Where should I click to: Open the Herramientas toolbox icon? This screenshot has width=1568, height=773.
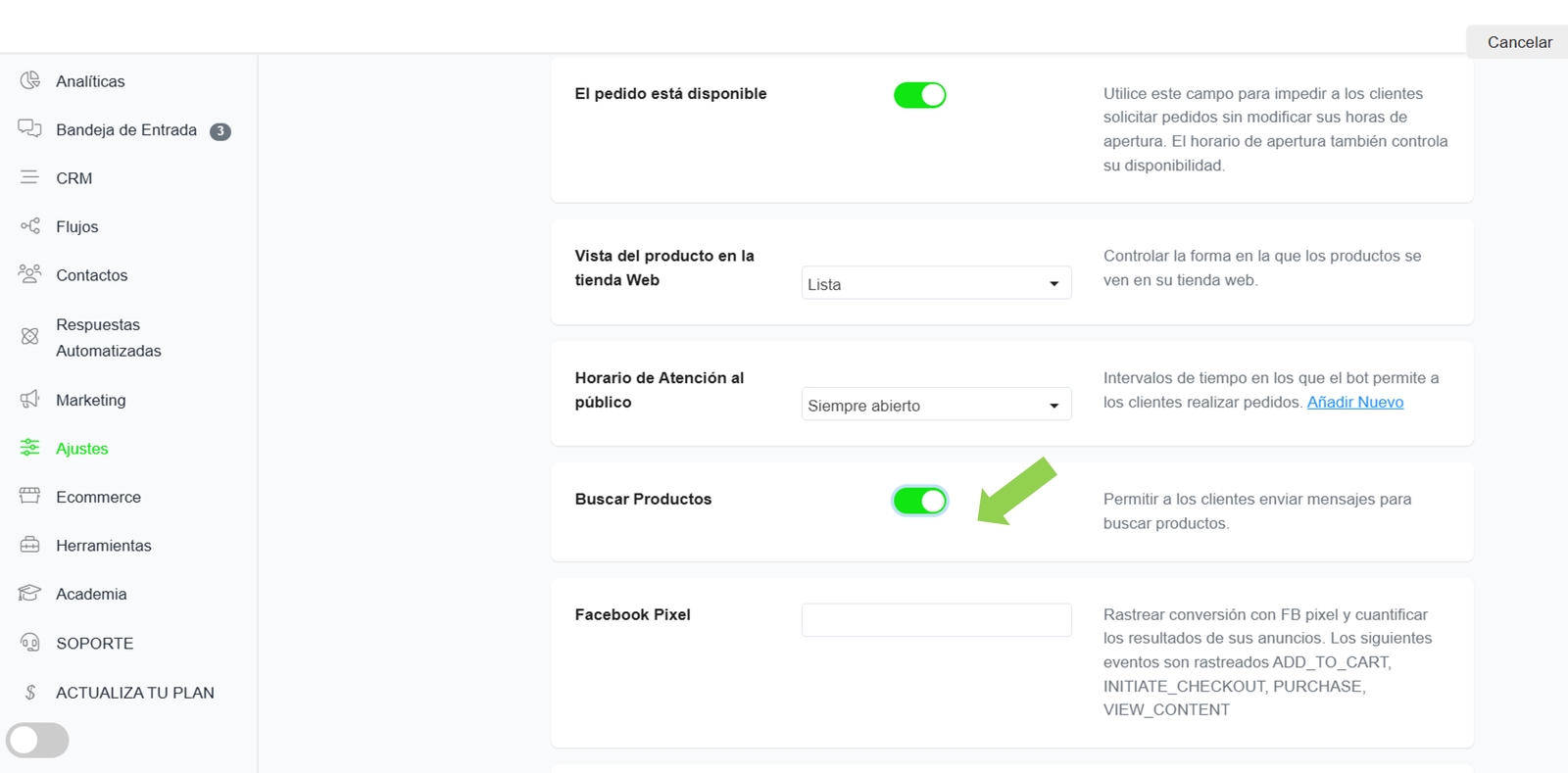[x=30, y=545]
